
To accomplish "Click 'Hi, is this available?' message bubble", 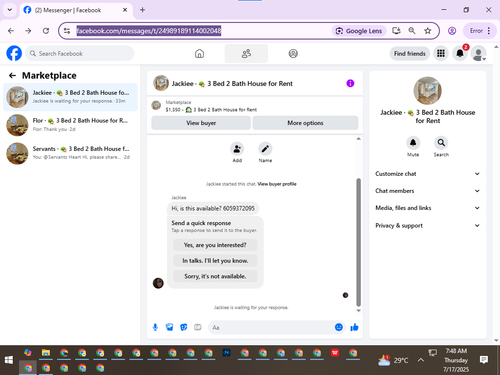I will pos(213,209).
